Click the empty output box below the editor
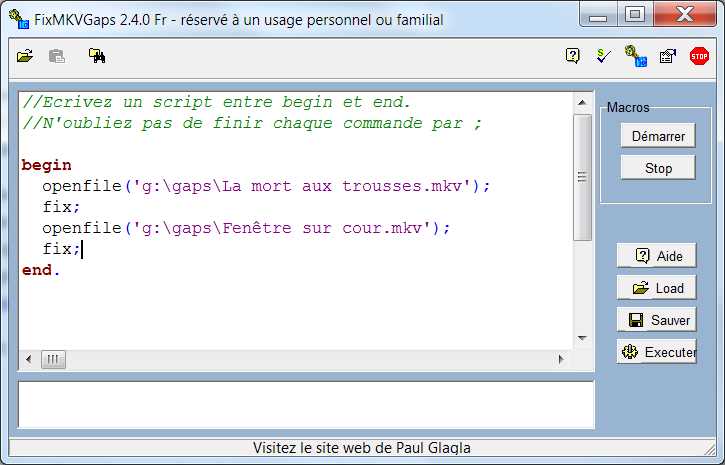The image size is (725, 465). [x=306, y=404]
